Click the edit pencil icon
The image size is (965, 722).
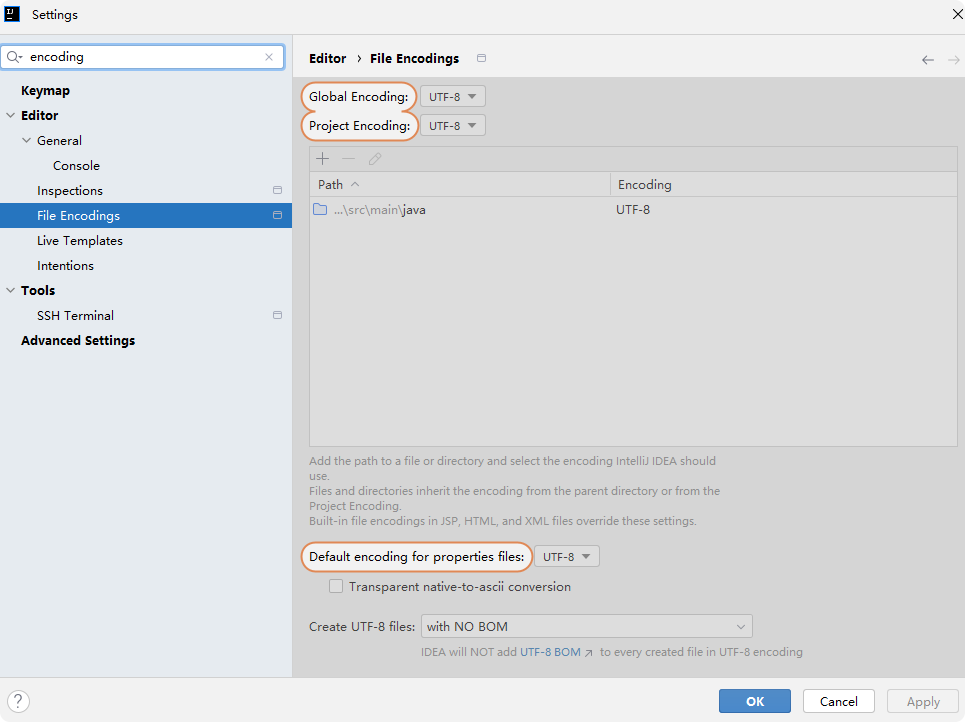(x=375, y=159)
